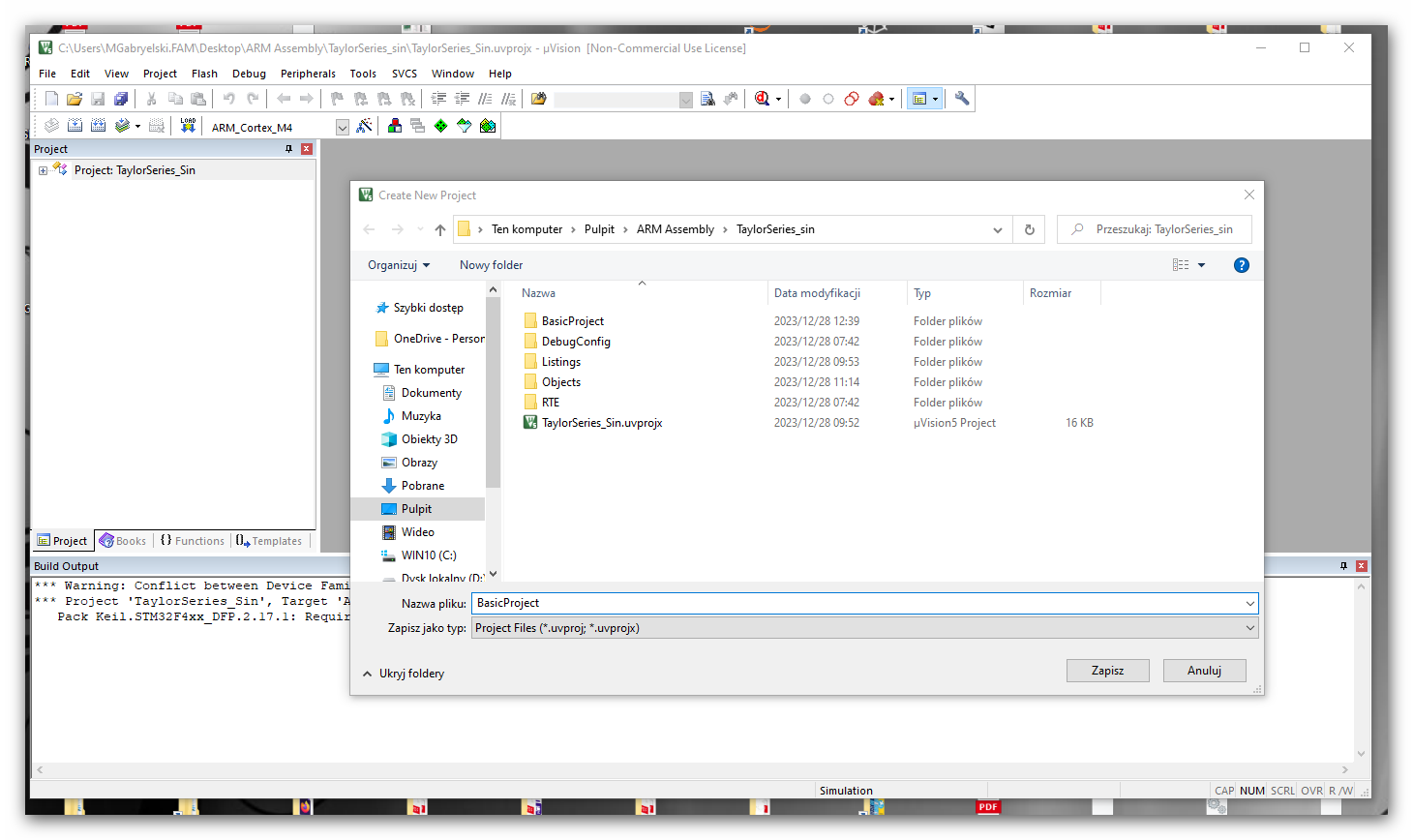Open Configuration with the wrench icon
The width and height of the screenshot is (1413, 840).
(962, 99)
